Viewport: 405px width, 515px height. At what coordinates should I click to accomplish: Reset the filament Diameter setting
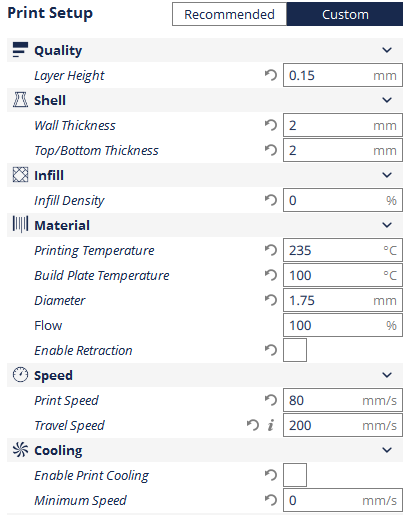click(x=271, y=300)
